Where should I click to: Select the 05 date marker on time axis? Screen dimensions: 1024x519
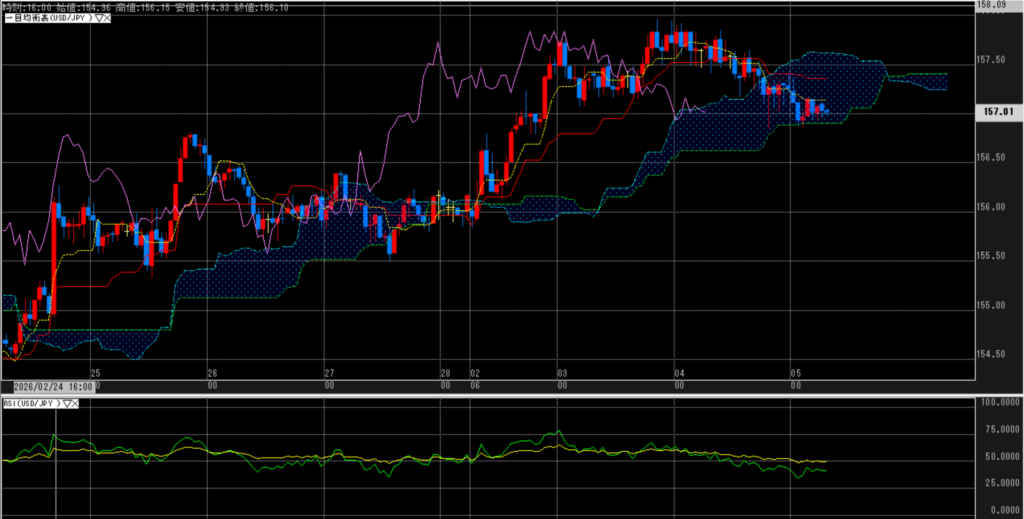[795, 372]
